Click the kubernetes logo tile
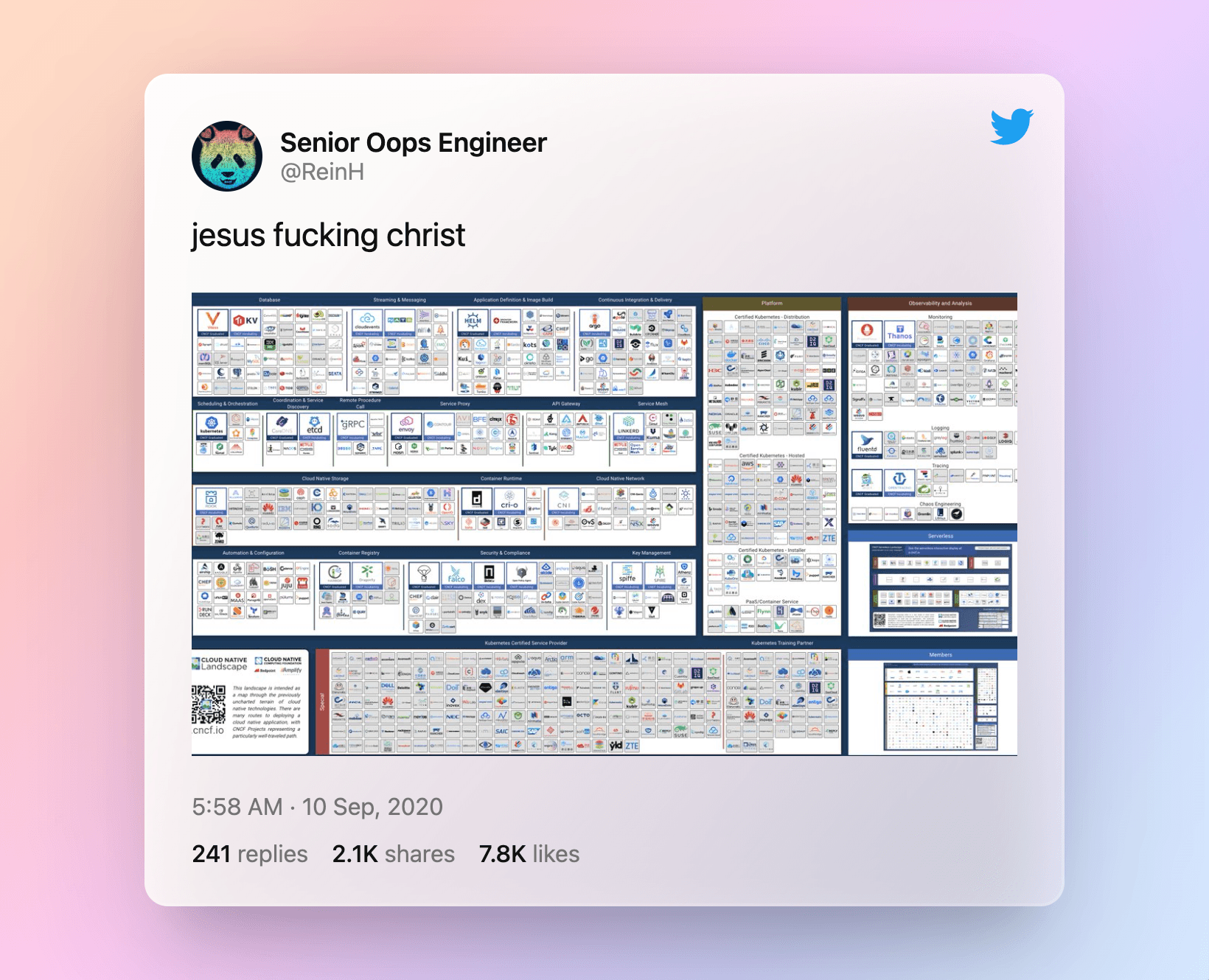The height and width of the screenshot is (980, 1209). point(212,427)
